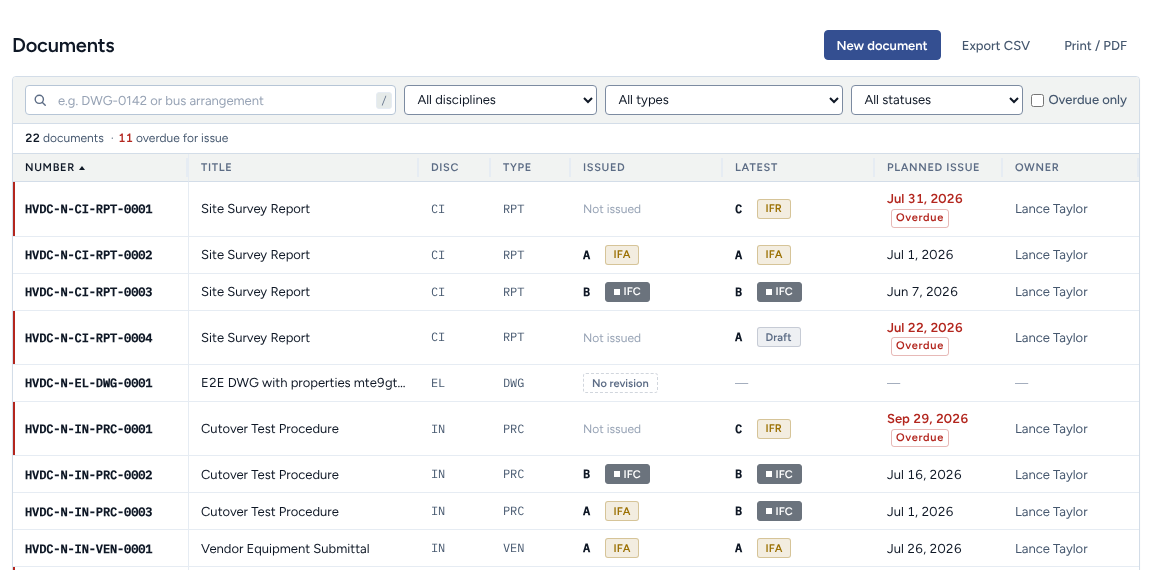This screenshot has height=570, width=1152.
Task: Click the title 'E2E DWG with properties mte9gt…'
Action: click(303, 383)
